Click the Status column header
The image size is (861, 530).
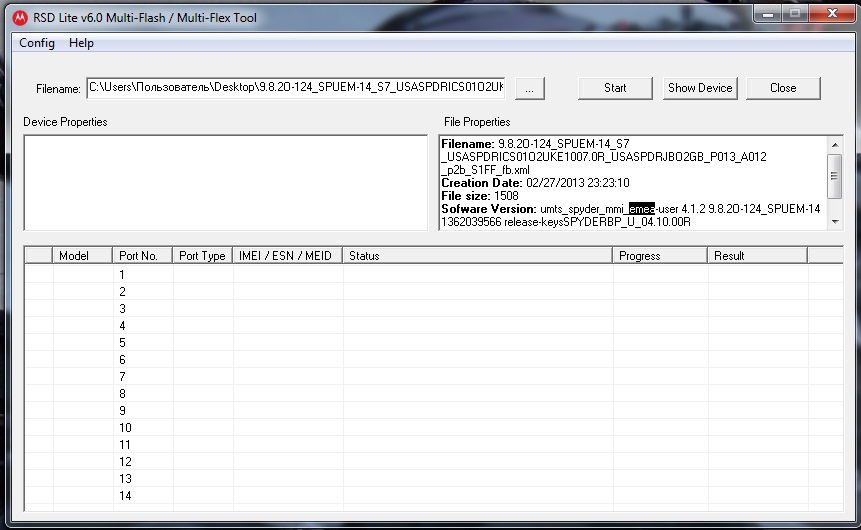pyautogui.click(x=477, y=255)
